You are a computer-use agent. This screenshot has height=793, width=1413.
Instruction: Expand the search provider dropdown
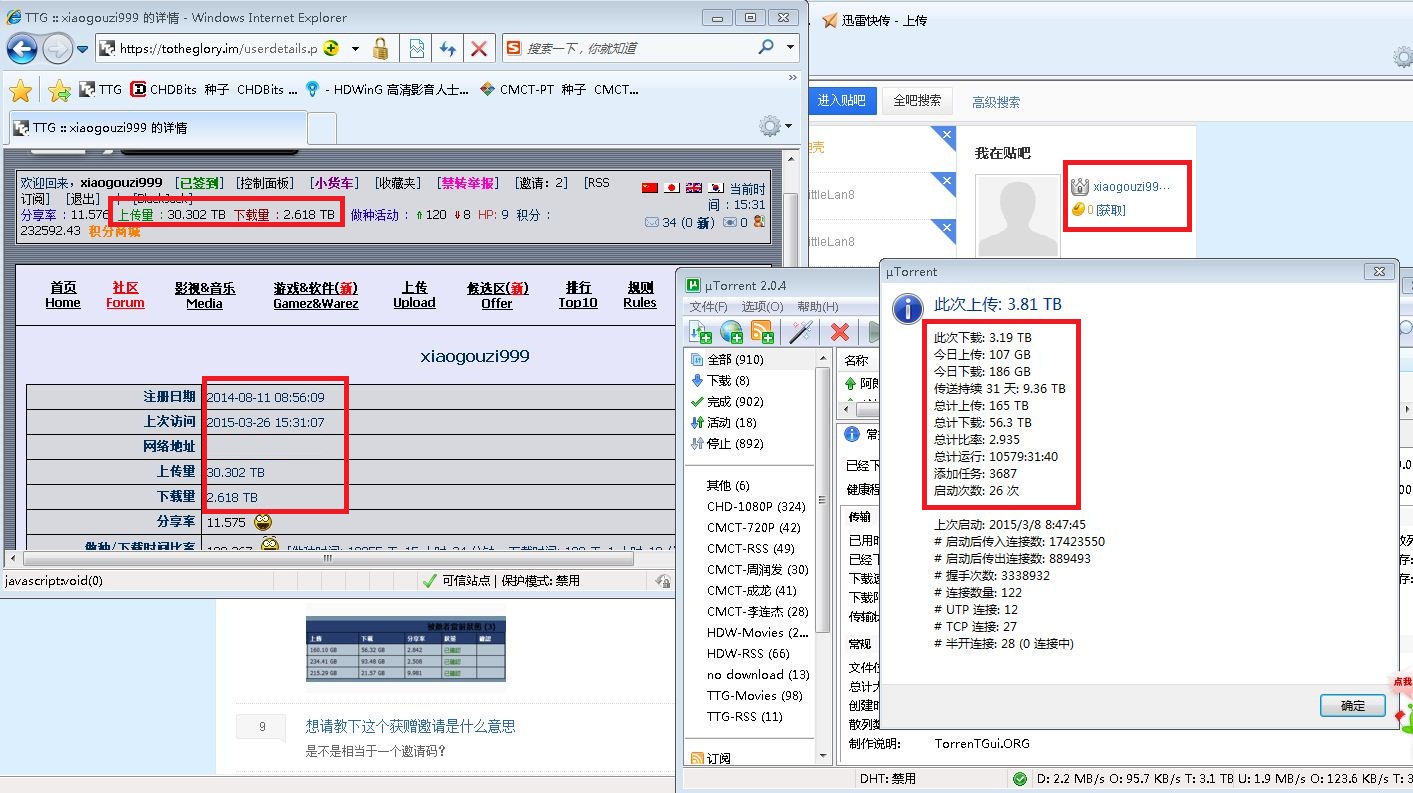coord(790,47)
